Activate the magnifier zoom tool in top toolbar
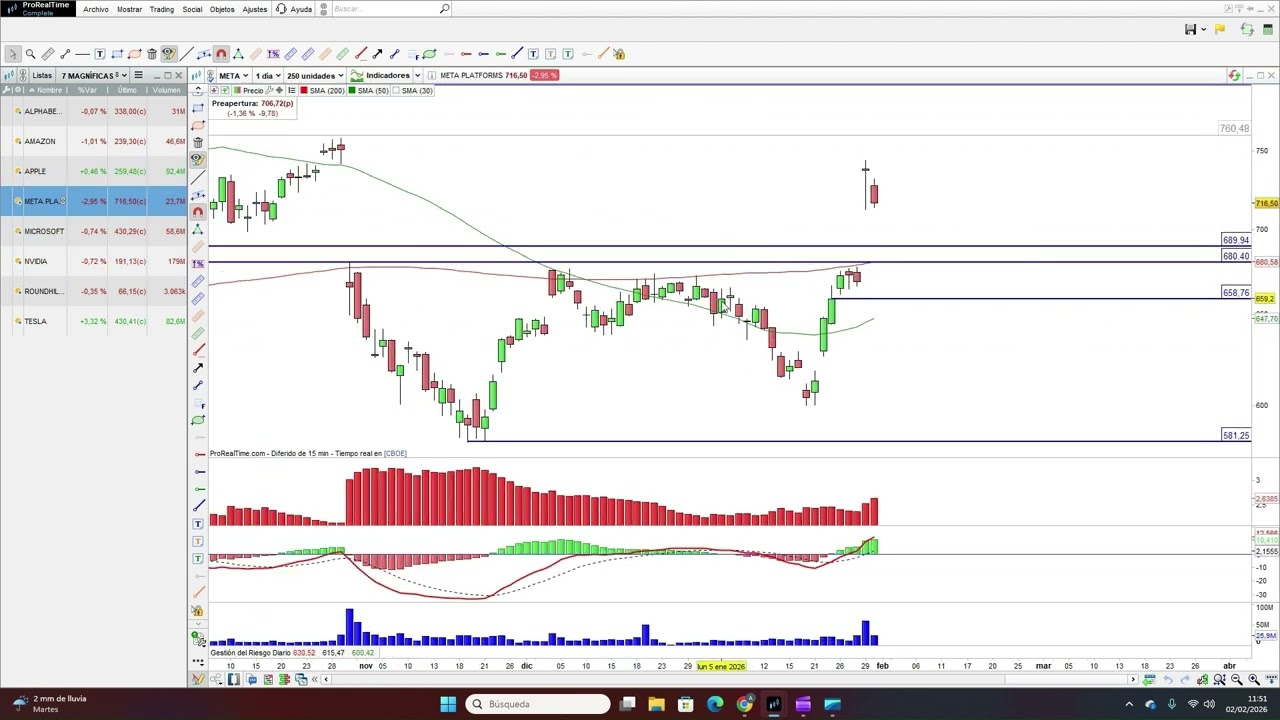 (x=30, y=54)
